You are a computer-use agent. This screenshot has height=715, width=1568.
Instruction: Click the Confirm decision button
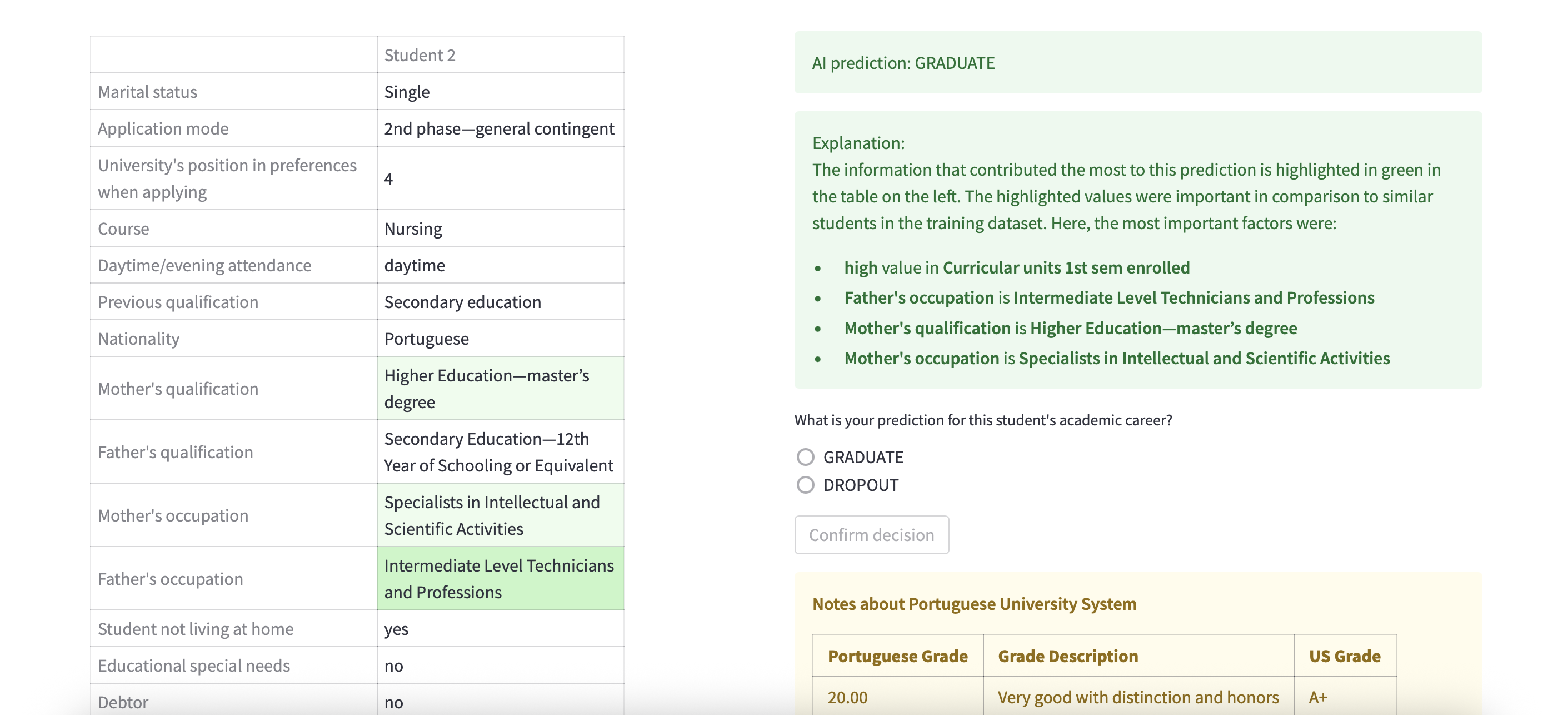(x=871, y=535)
